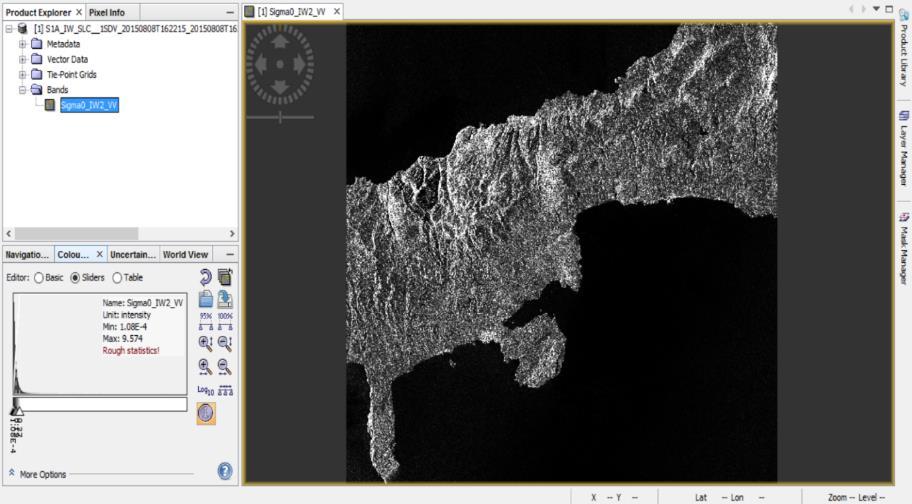Select the Table editor radio button

pyautogui.click(x=117, y=278)
